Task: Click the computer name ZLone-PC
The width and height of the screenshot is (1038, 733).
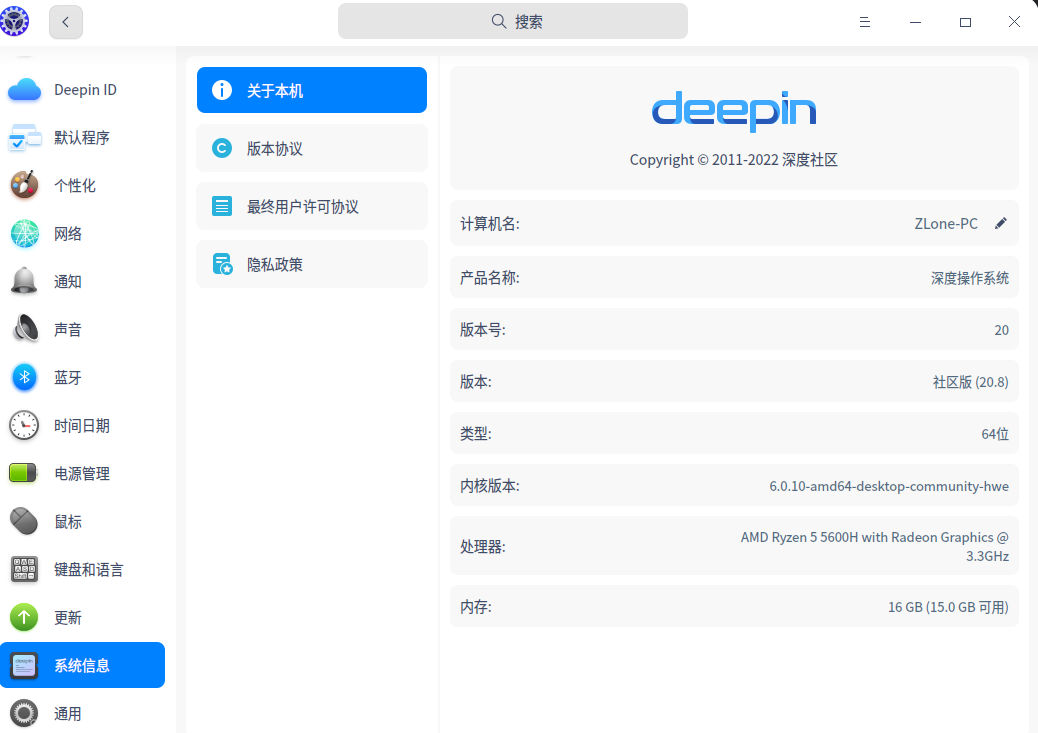Action: (946, 224)
